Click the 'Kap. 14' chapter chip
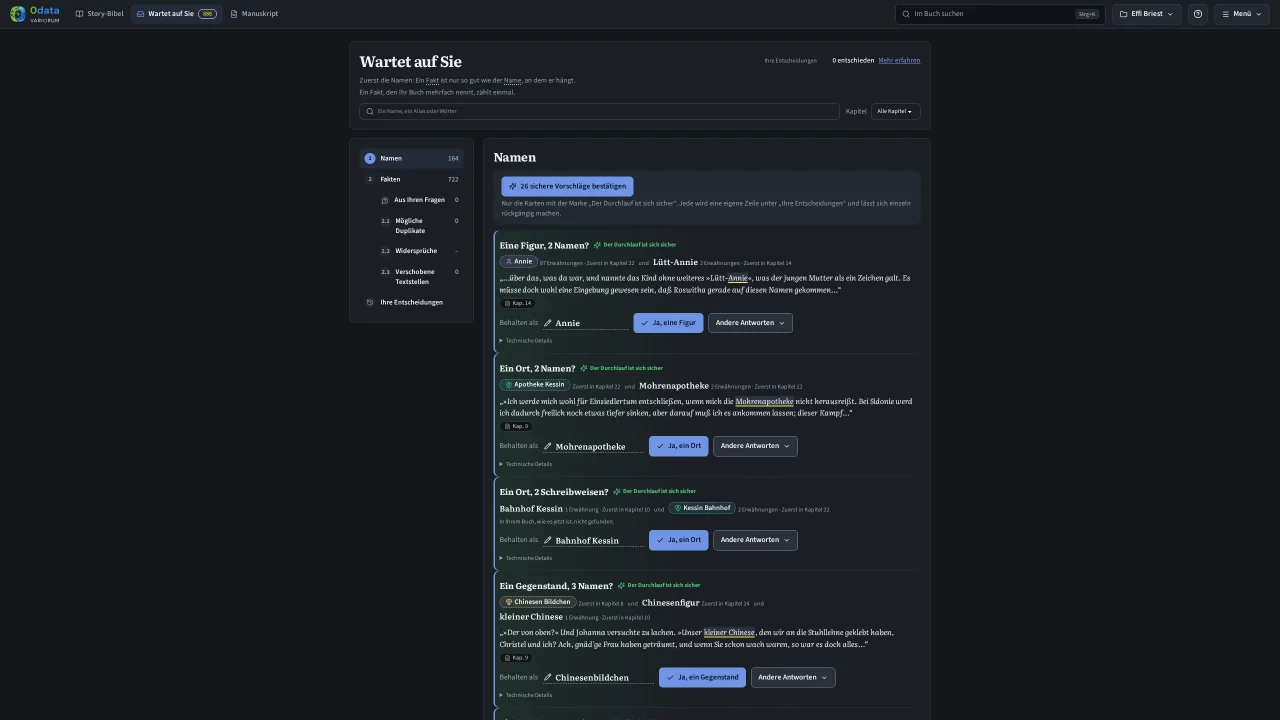The image size is (1280, 720). (517, 303)
